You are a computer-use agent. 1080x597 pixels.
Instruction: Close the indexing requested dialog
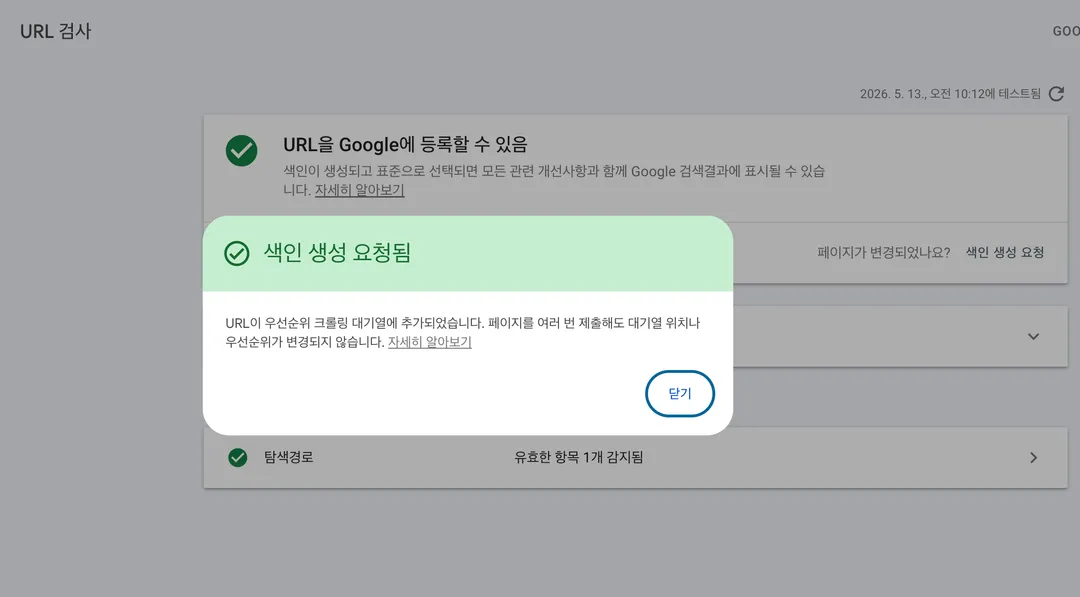(x=679, y=393)
